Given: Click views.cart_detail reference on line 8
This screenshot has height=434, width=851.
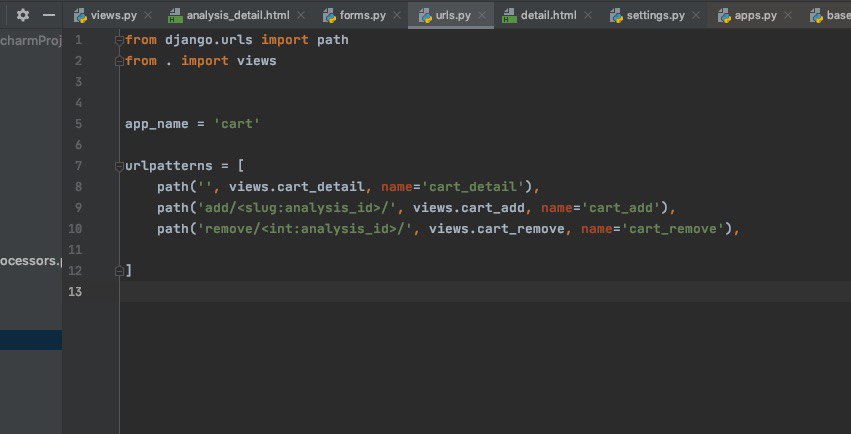Looking at the screenshot, I should pos(296,187).
